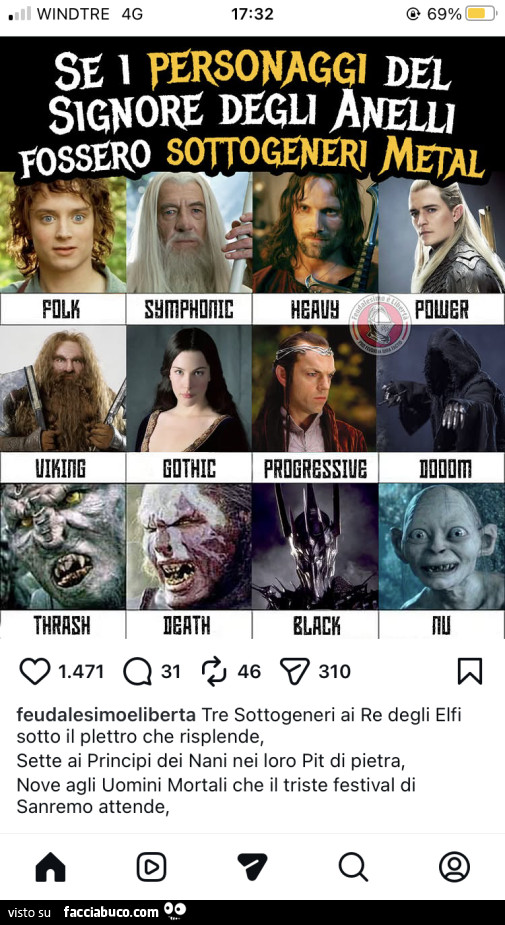Viewport: 505px width, 925px height.
Task: Tap the battery indicator in status bar
Action: [x=481, y=14]
